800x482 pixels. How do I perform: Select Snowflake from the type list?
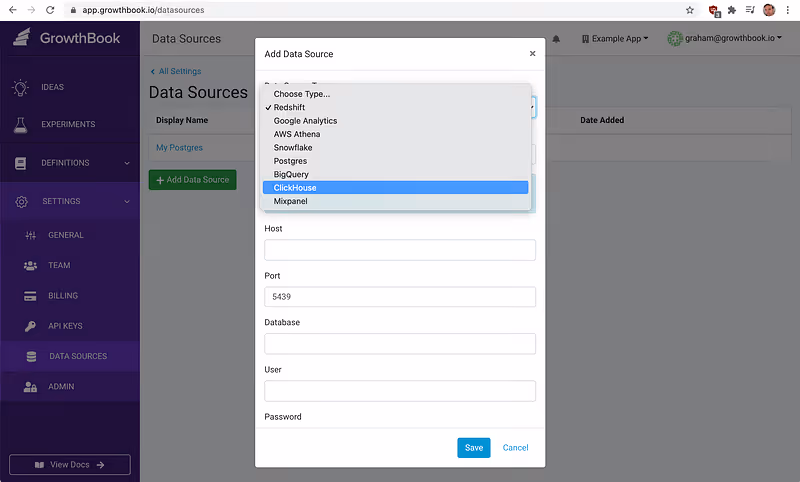tap(395, 147)
